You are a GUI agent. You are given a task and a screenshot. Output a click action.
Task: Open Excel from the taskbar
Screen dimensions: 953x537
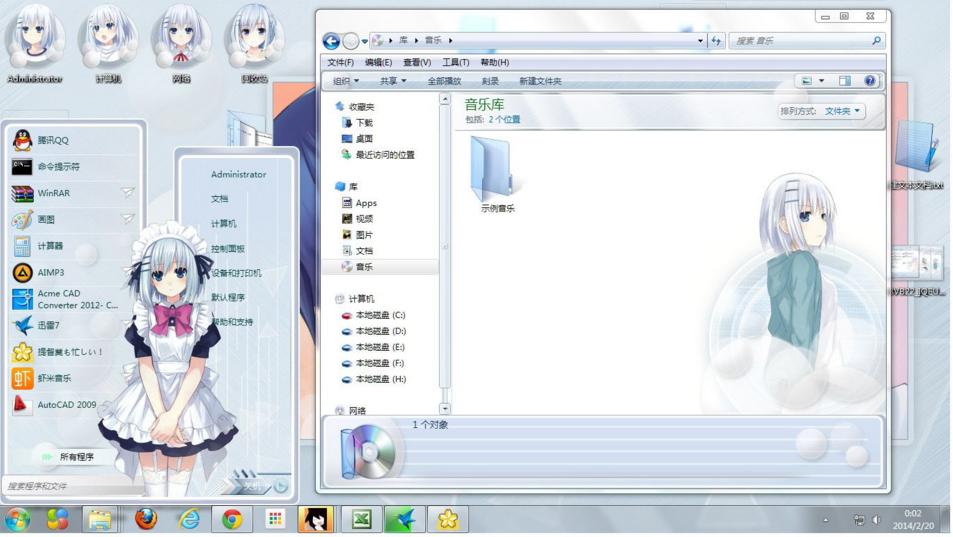tap(362, 519)
